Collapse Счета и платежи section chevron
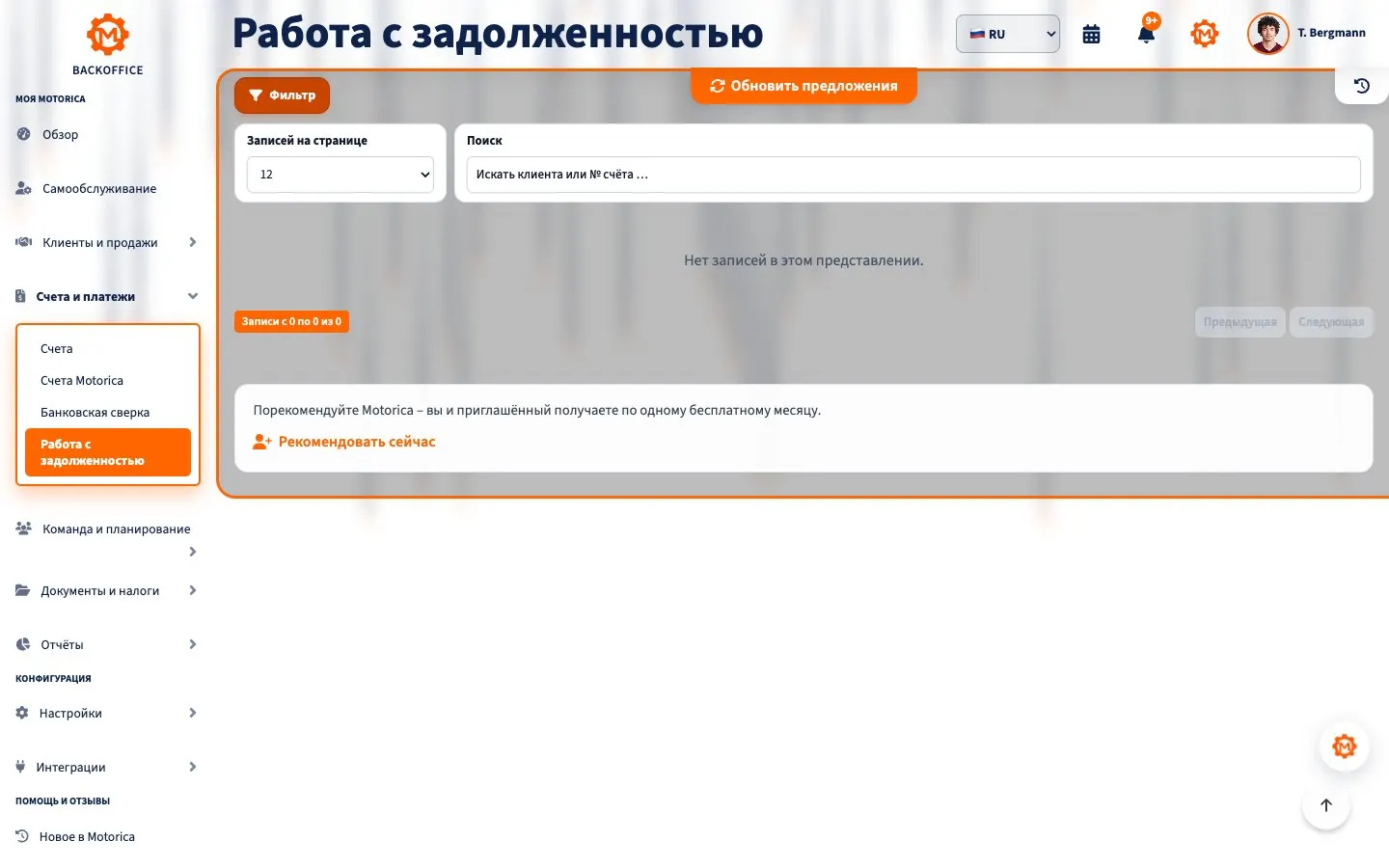Screen dimensions: 1389x868 coord(193,296)
